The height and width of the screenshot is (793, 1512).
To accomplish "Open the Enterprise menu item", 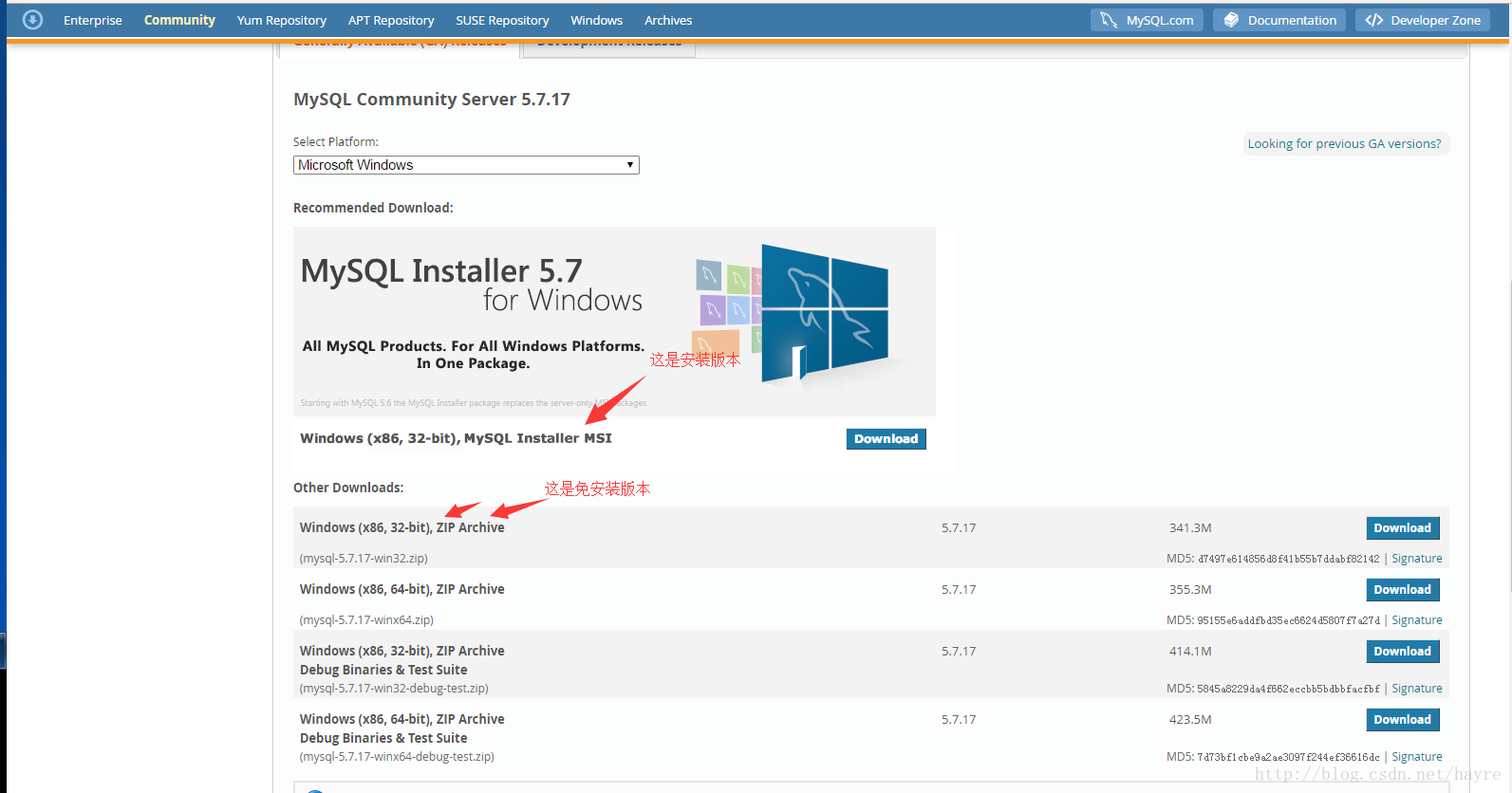I will click(93, 20).
